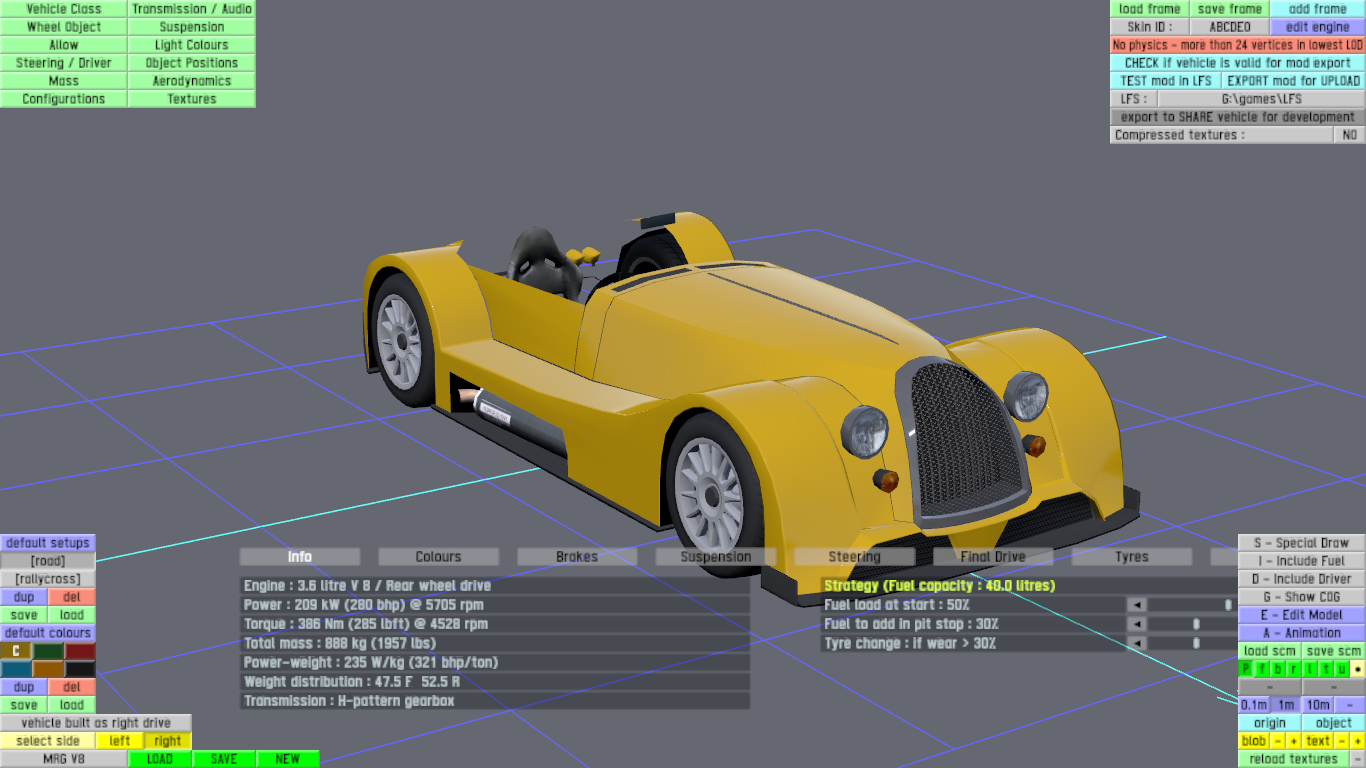Viewport: 1366px width, 768px height.
Task: Toggle I – Include Fuel
Action: (x=1302, y=561)
